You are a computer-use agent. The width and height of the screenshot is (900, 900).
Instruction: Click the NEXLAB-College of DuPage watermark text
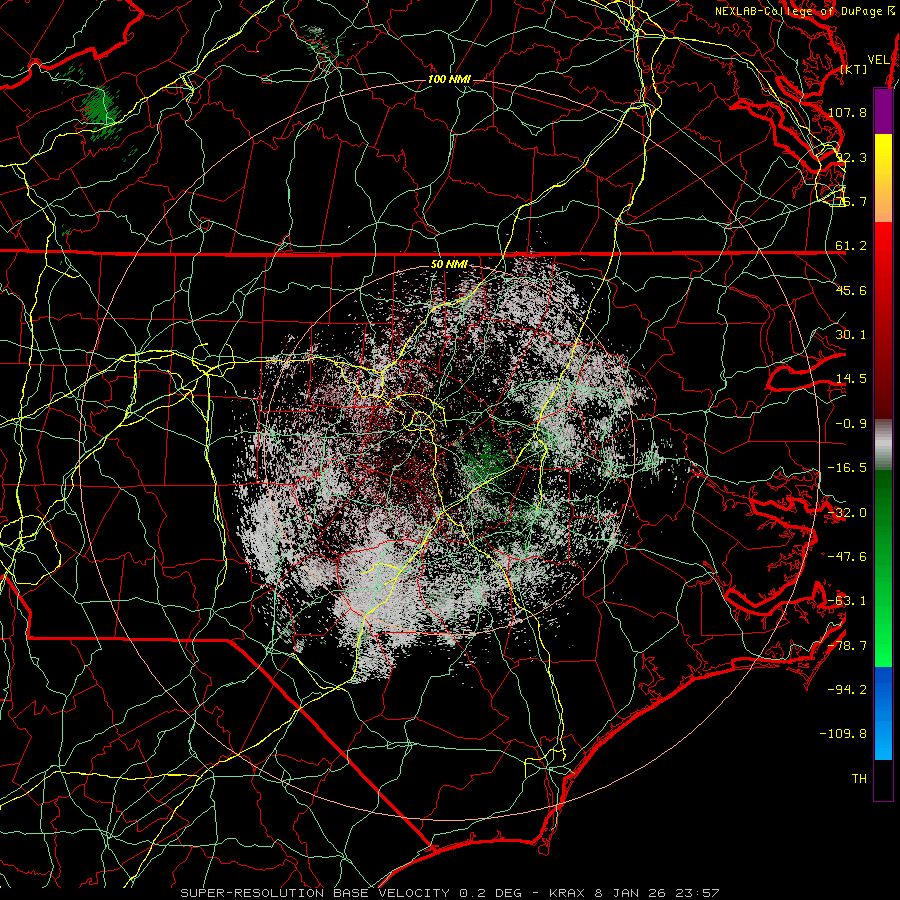pyautogui.click(x=805, y=11)
